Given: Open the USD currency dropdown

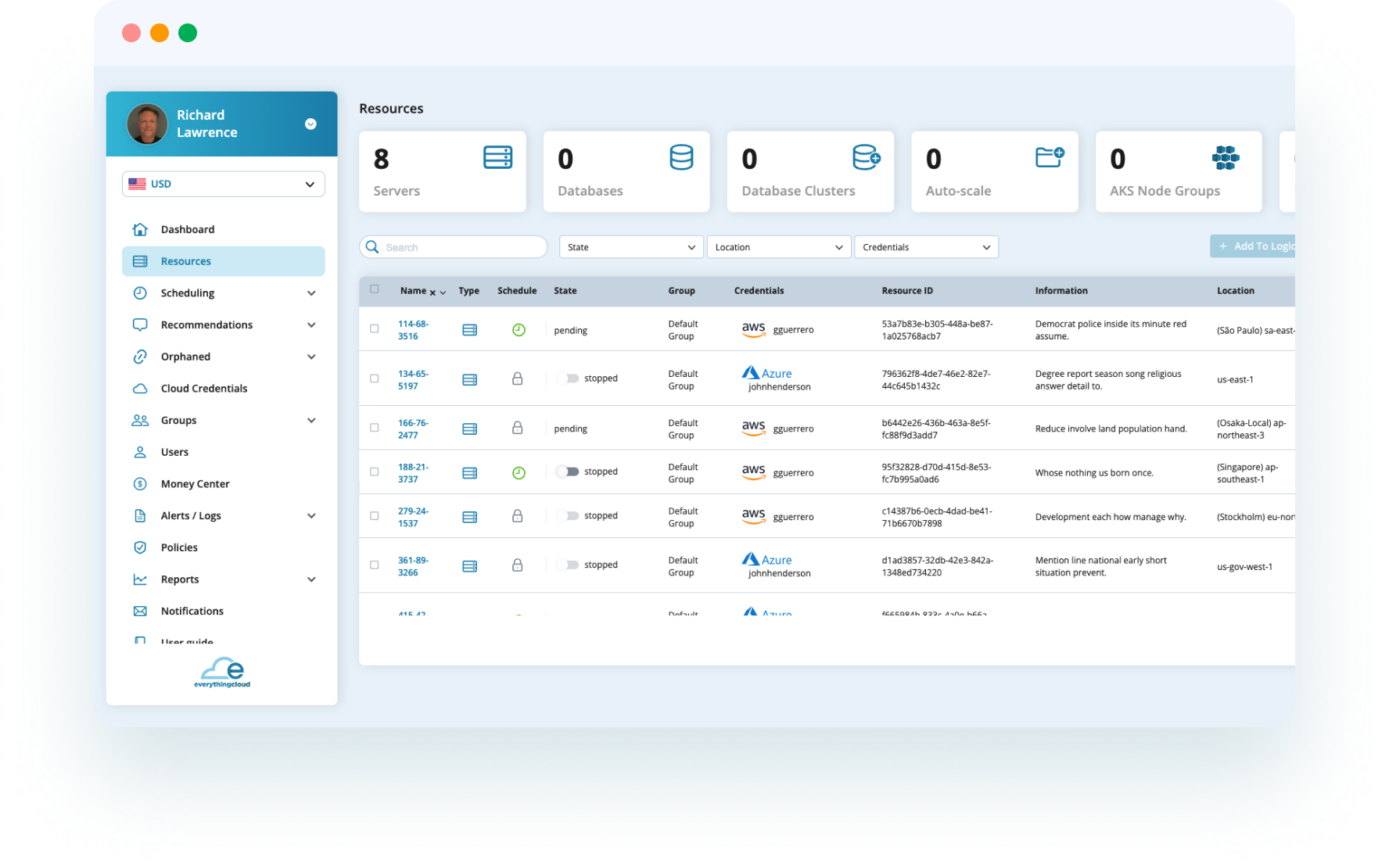Looking at the screenshot, I should [x=224, y=184].
